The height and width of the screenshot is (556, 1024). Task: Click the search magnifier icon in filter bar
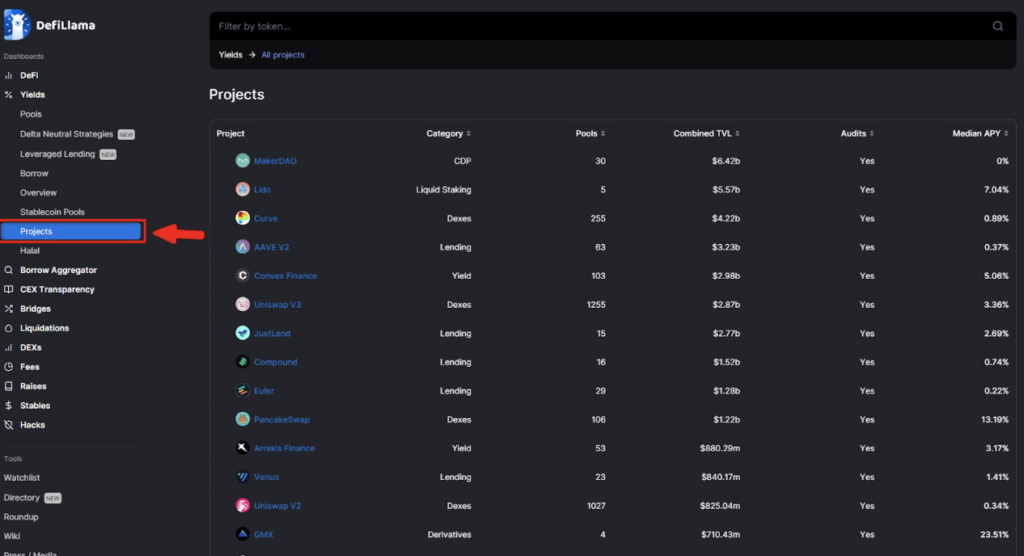pos(998,26)
